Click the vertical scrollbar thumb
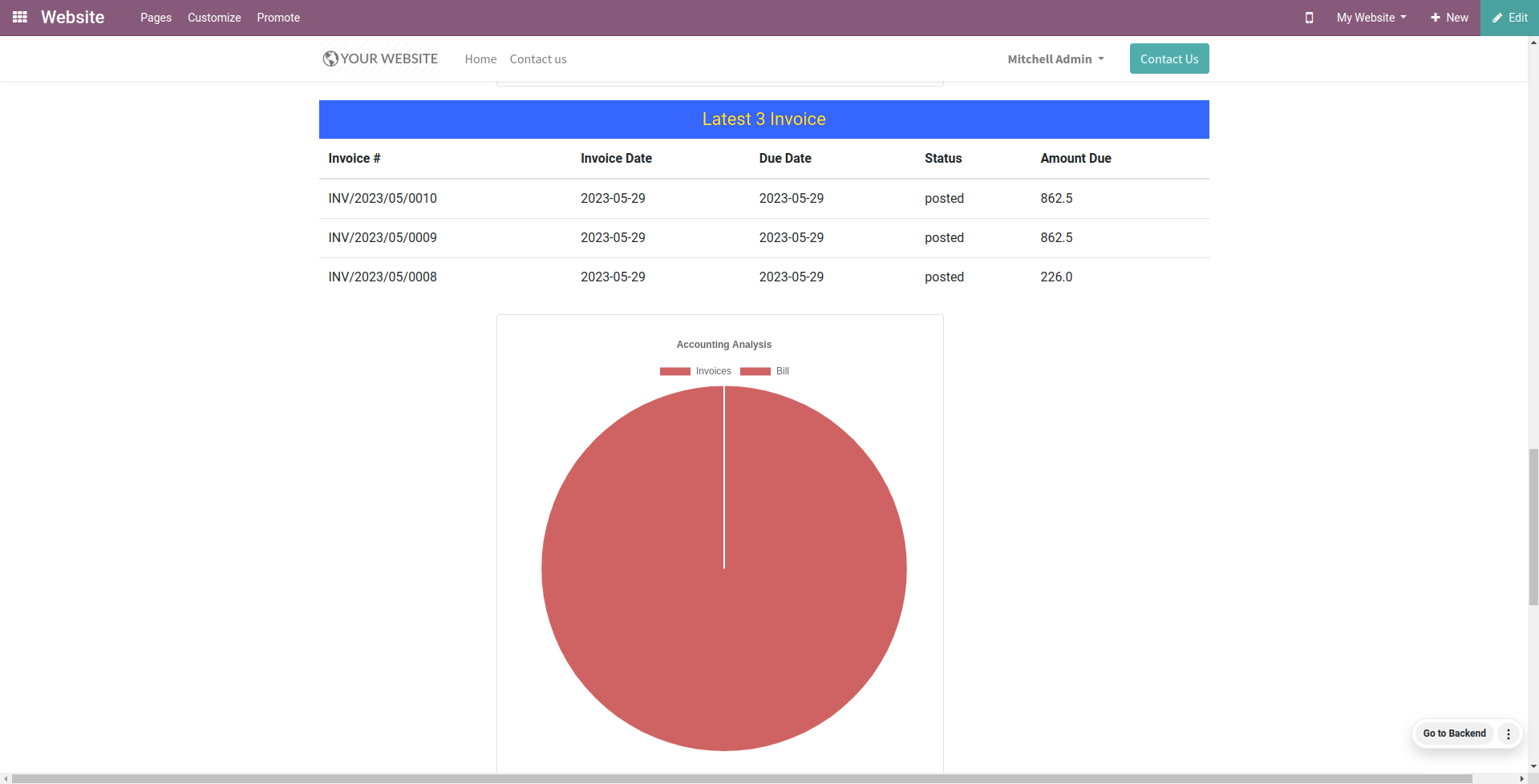Viewport: 1539px width, 784px height. (x=1533, y=527)
